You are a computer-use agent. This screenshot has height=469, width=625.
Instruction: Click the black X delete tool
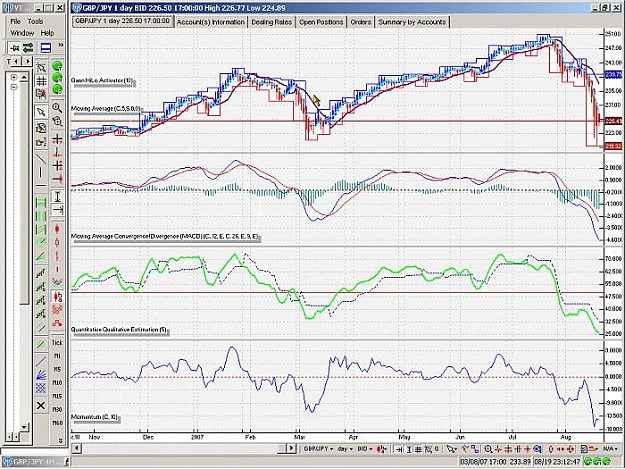tap(41, 406)
